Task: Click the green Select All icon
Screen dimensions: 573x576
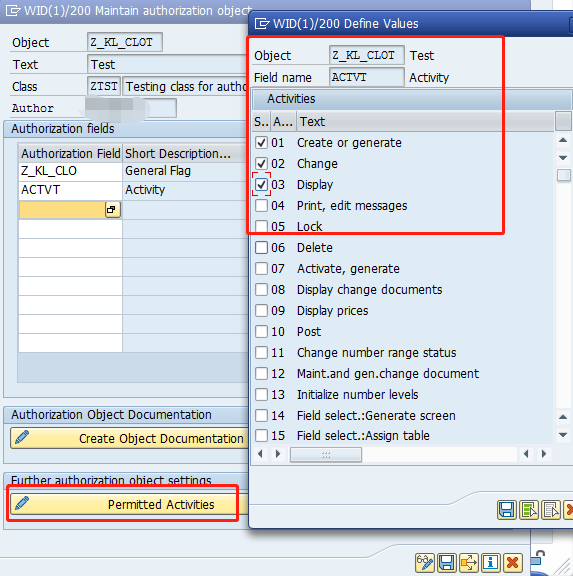Action: (x=529, y=510)
